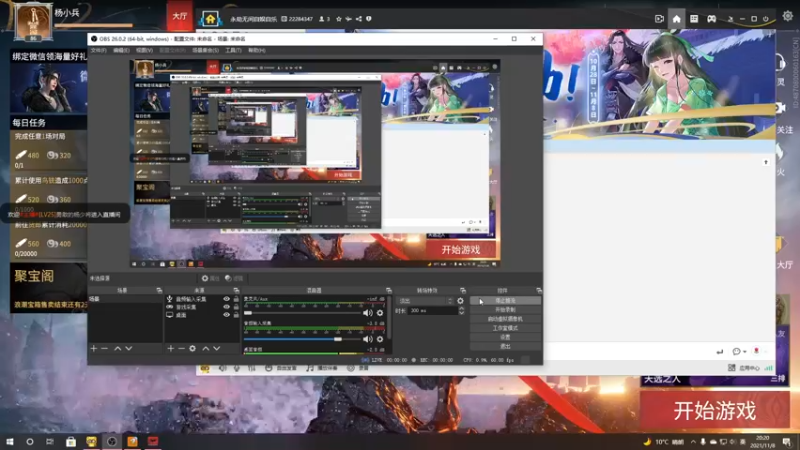Move source down in sources list
This screenshot has height=450, width=800.
click(217, 348)
